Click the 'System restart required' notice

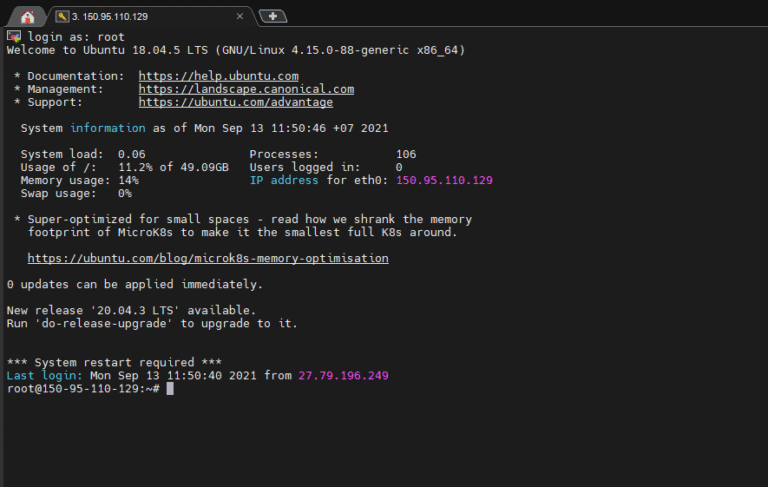[x=114, y=363]
